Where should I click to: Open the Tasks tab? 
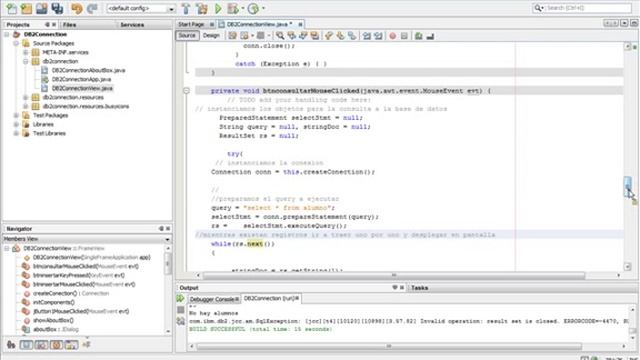[420, 288]
